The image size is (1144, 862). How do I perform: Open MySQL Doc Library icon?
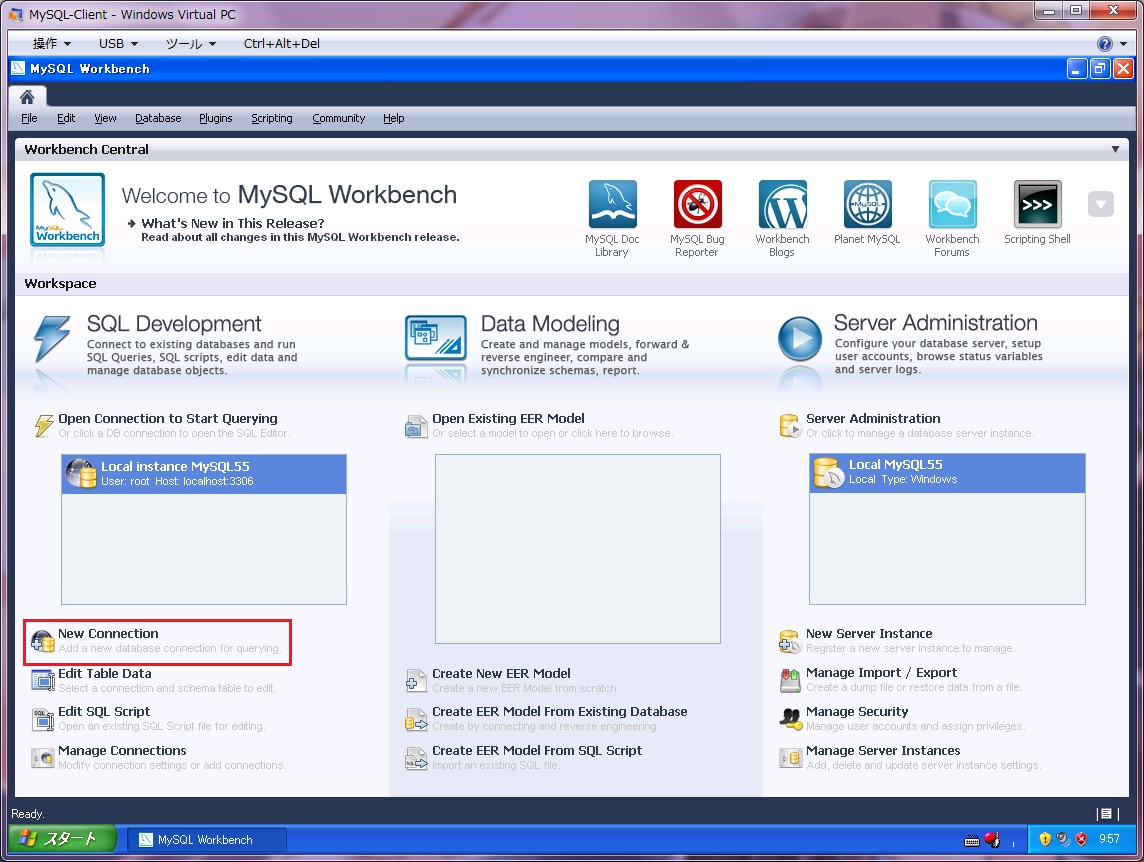point(612,204)
